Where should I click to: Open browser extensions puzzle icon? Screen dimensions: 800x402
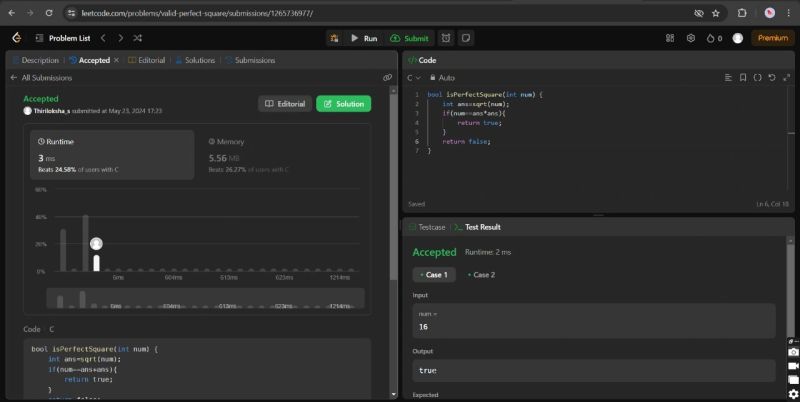[742, 13]
